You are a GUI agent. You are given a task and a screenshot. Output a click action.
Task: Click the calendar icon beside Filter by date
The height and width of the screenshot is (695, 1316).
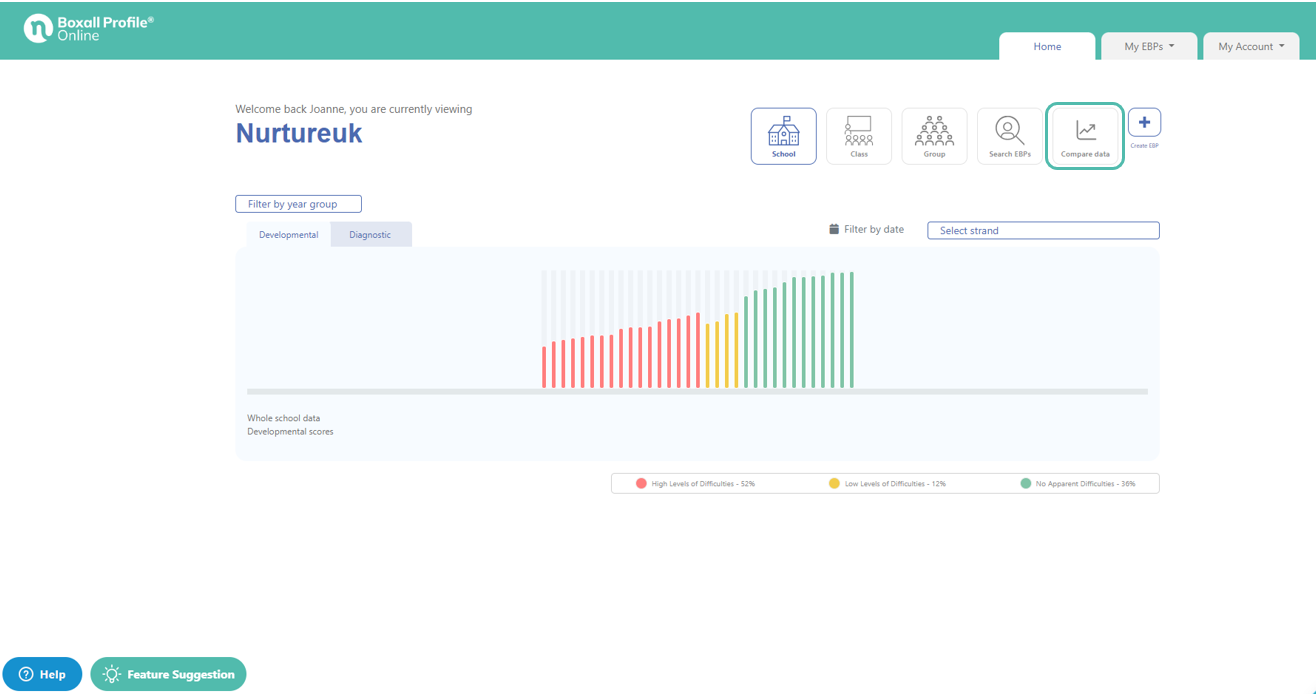coord(834,229)
